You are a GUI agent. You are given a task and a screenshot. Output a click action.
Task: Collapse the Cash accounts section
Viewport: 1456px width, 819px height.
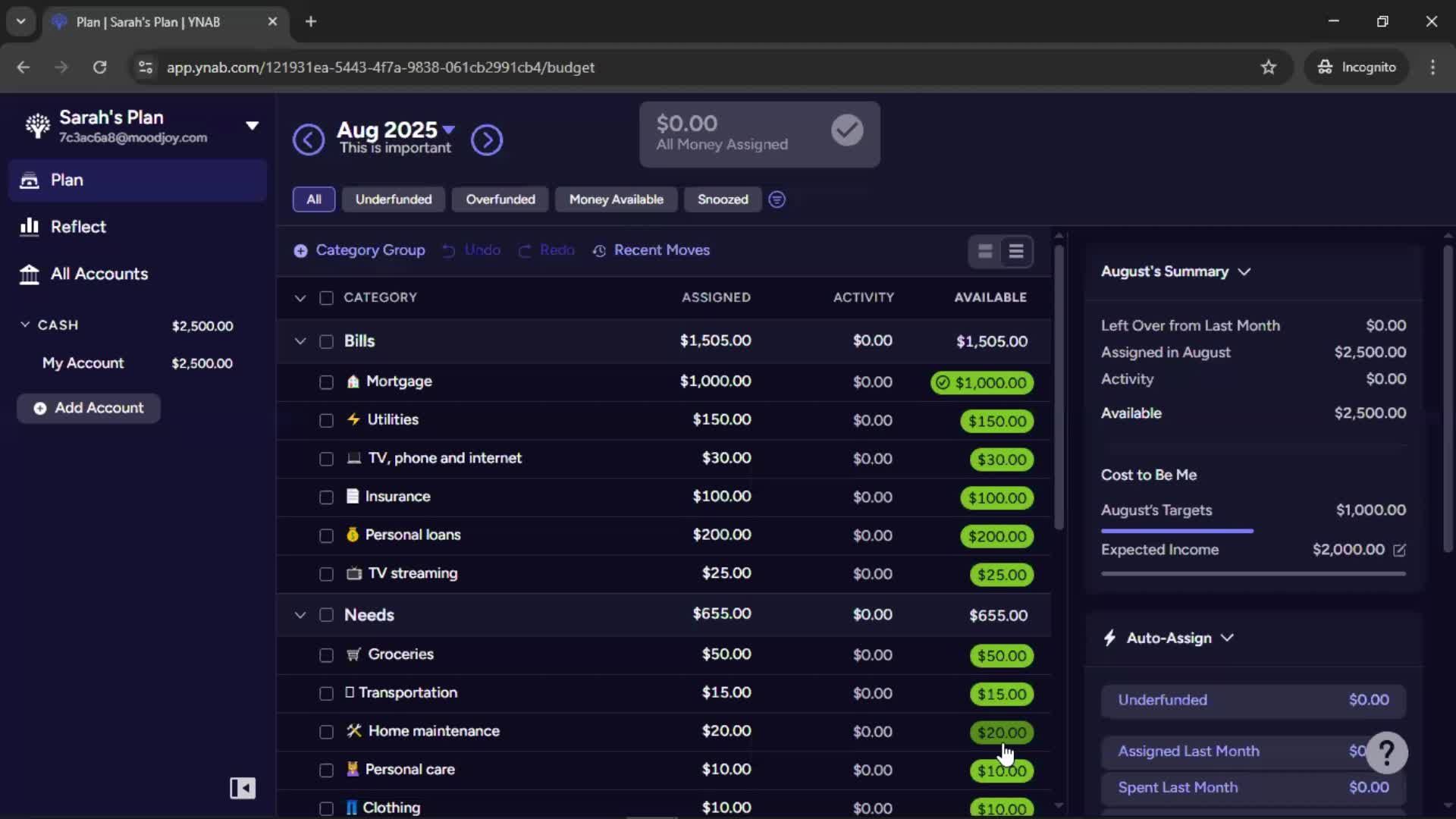(x=25, y=325)
